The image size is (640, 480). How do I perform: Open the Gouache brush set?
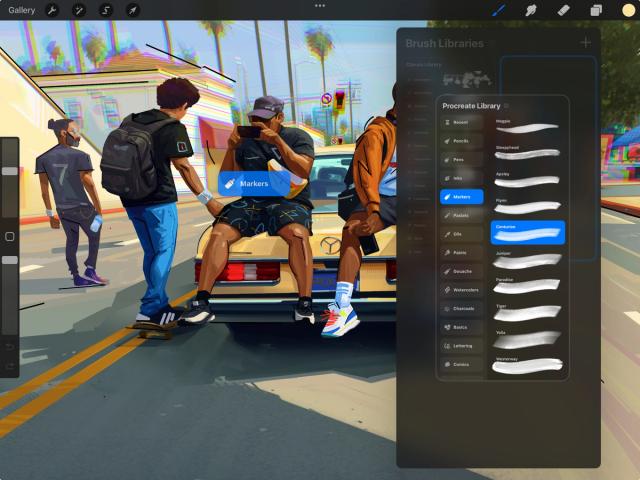click(462, 271)
